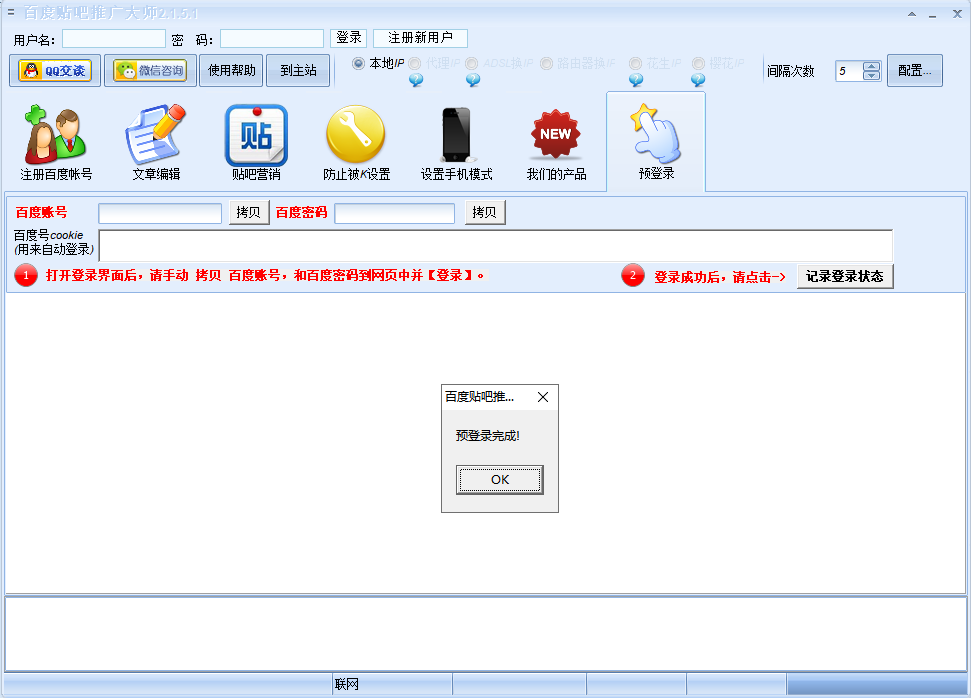Click the 微信咨询 WeChat consult button

(150, 71)
